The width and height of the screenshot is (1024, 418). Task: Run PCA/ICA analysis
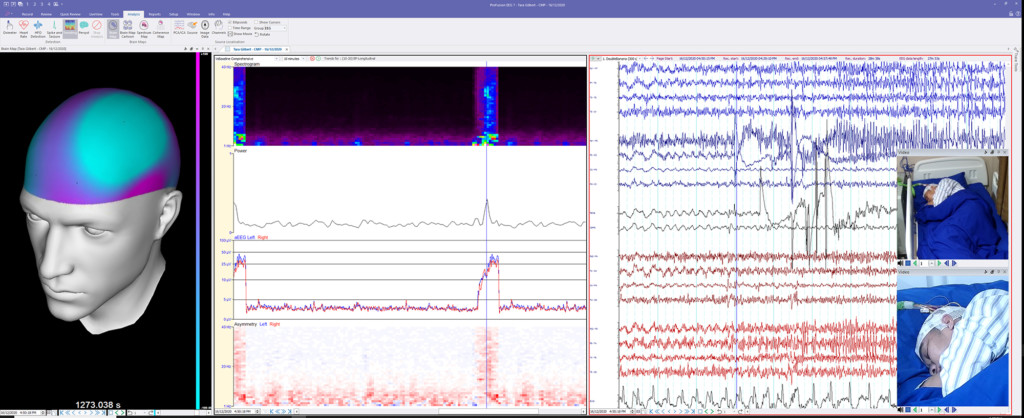point(179,27)
